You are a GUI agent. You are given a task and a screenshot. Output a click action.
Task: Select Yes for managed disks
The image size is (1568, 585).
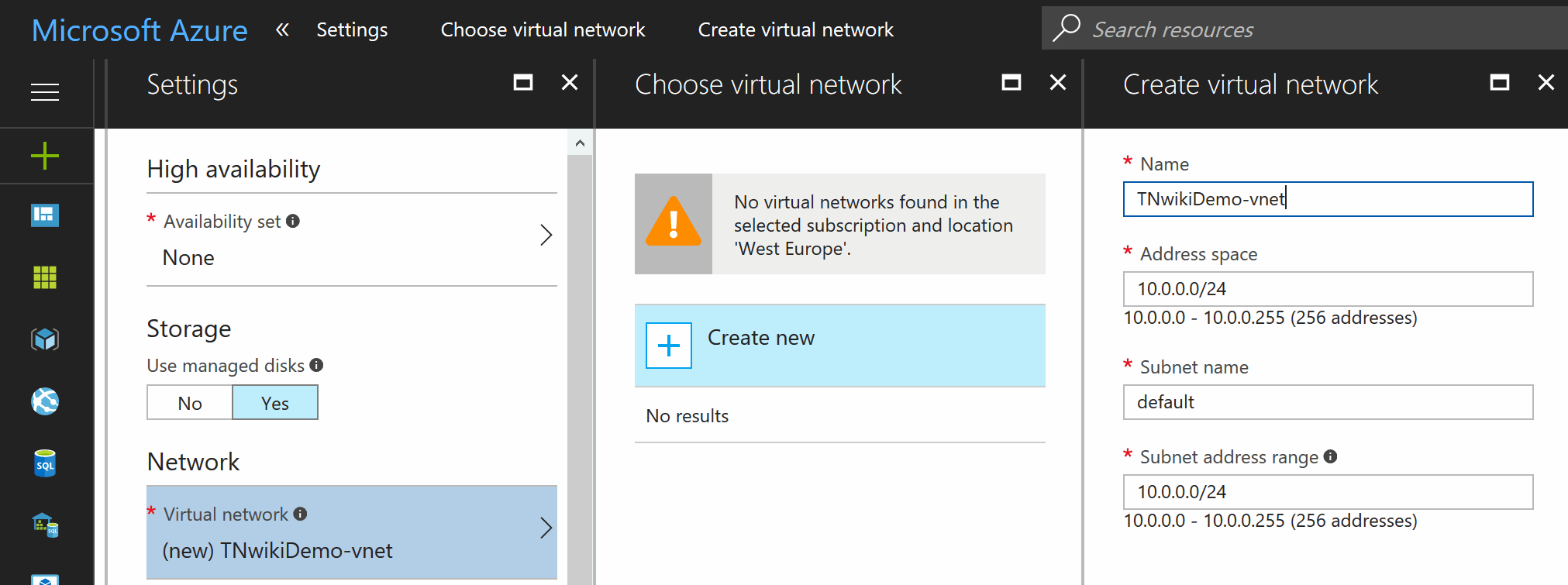pyautogui.click(x=275, y=403)
